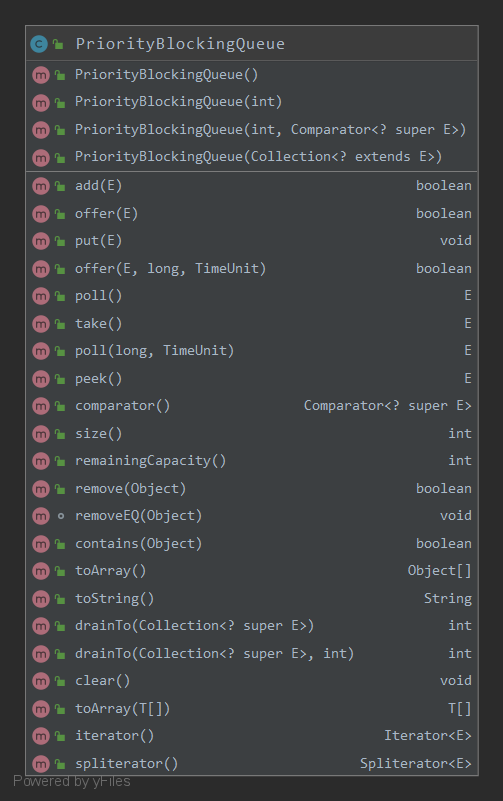This screenshot has height=801, width=503.
Task: Click the void return type of put(E)
Action: (x=456, y=241)
